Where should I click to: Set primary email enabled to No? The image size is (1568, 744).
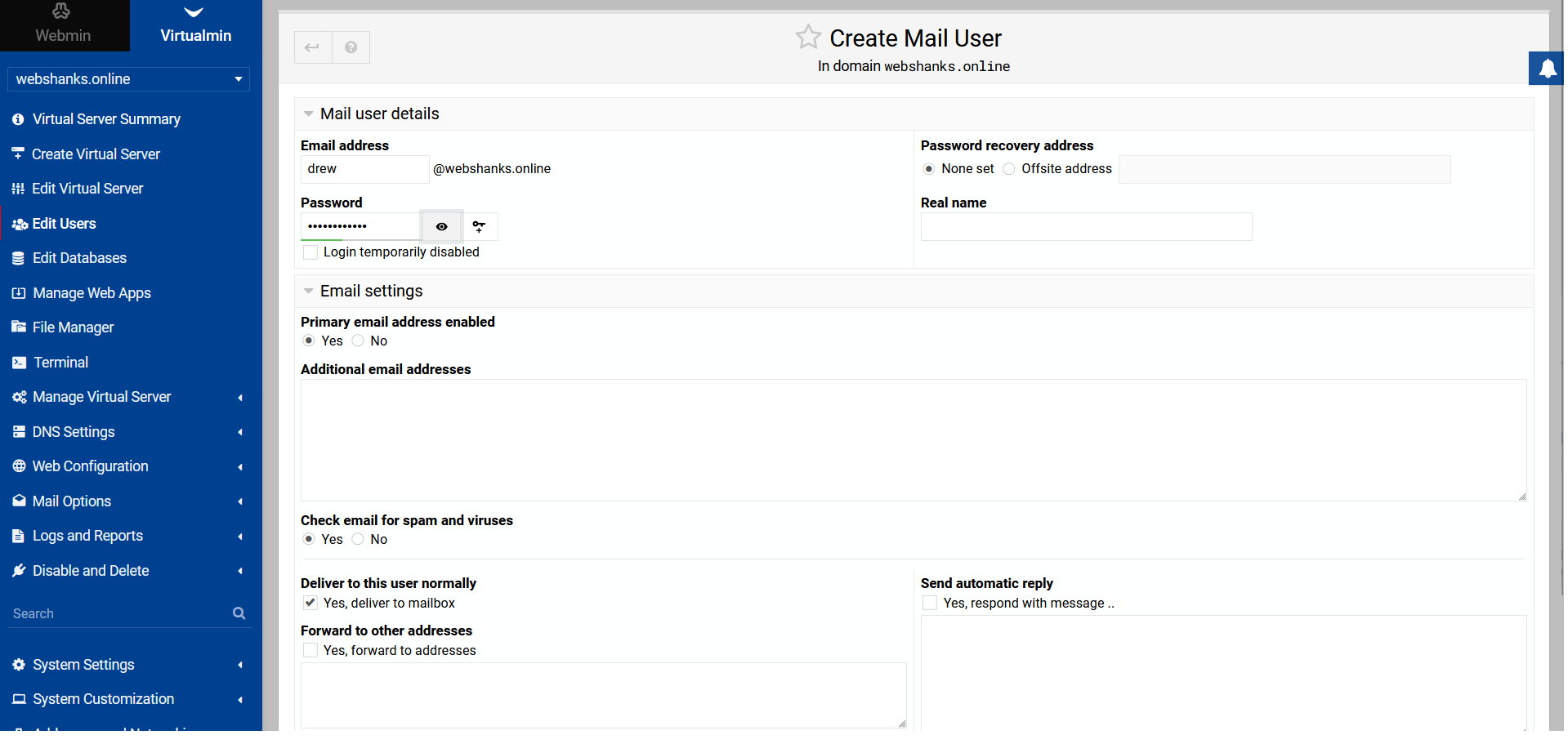358,341
